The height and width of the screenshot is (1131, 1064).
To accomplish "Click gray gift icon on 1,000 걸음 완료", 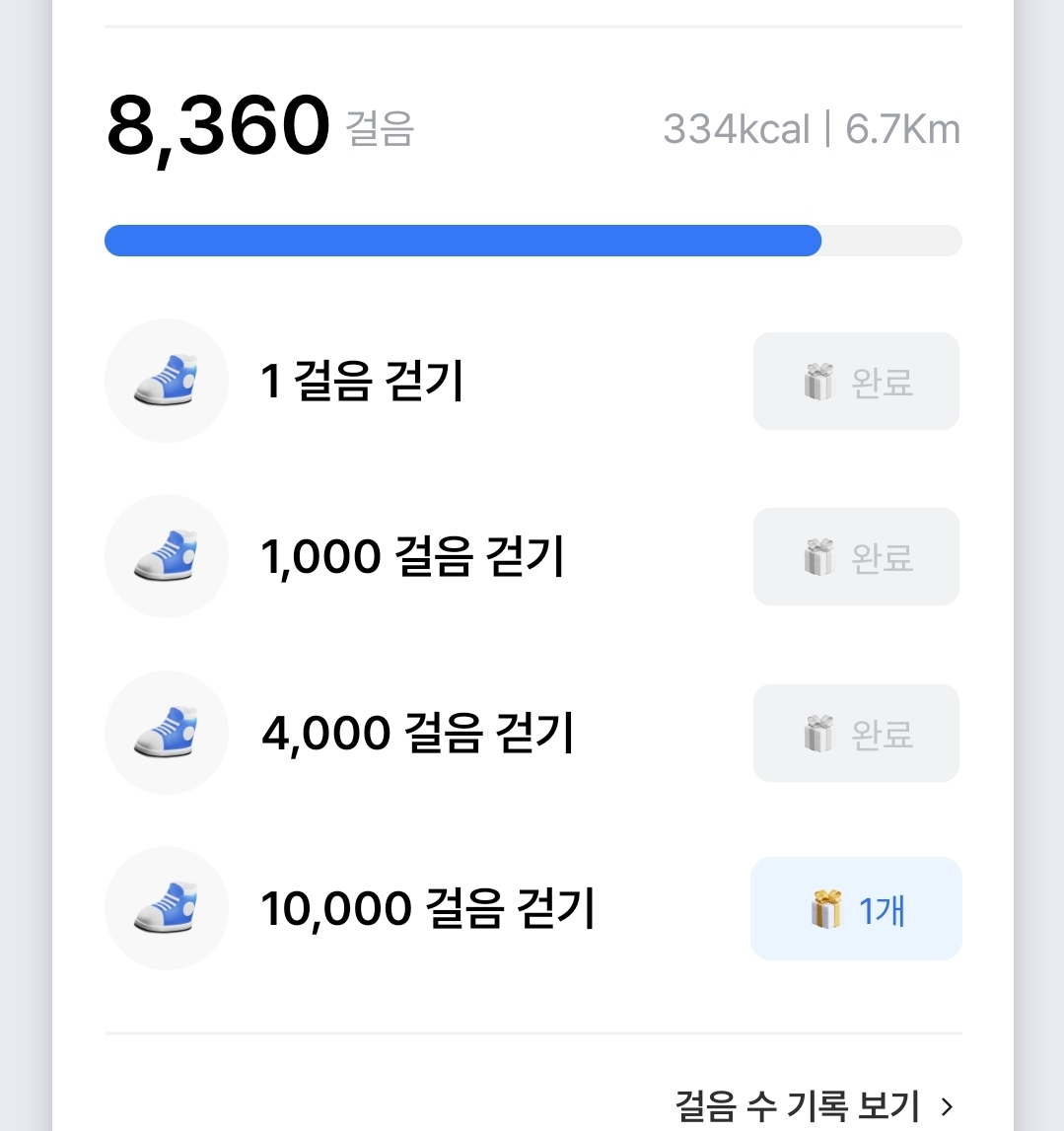I will coord(818,557).
